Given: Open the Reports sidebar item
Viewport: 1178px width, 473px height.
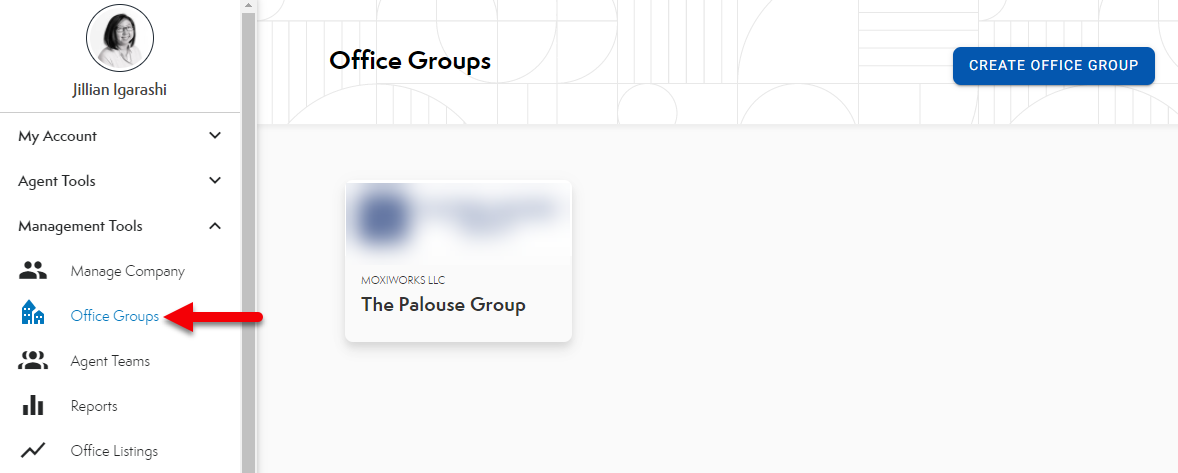Looking at the screenshot, I should (94, 406).
